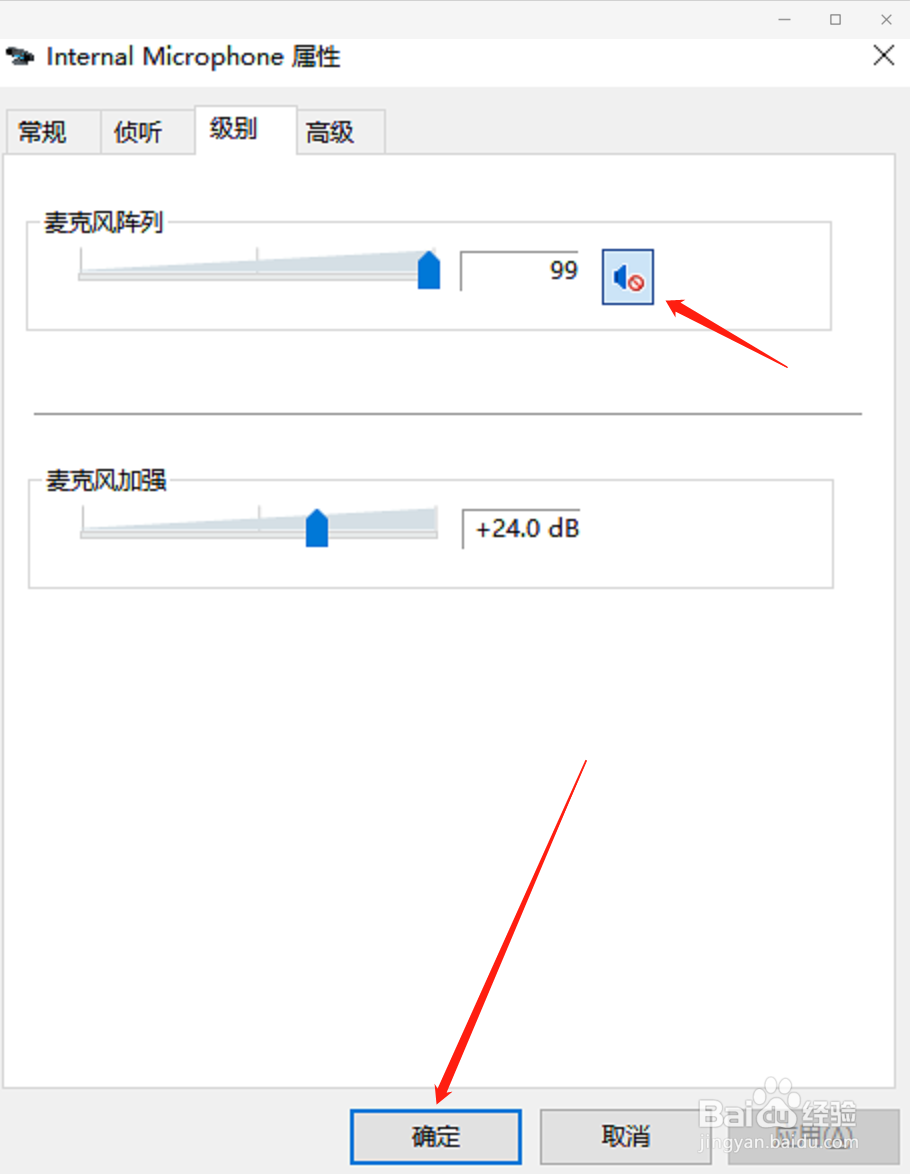Click the 麦克风加强 slider thumb
This screenshot has width=910, height=1174.
pyautogui.click(x=317, y=528)
